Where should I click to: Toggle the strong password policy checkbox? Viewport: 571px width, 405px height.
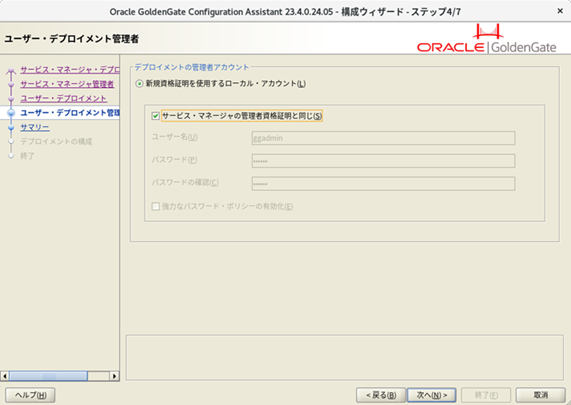click(155, 206)
